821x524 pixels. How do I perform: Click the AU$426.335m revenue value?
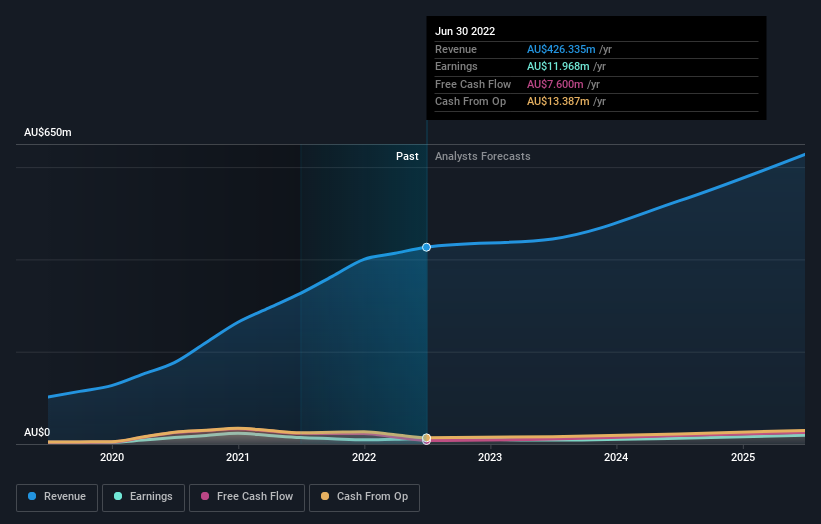pyautogui.click(x=561, y=49)
